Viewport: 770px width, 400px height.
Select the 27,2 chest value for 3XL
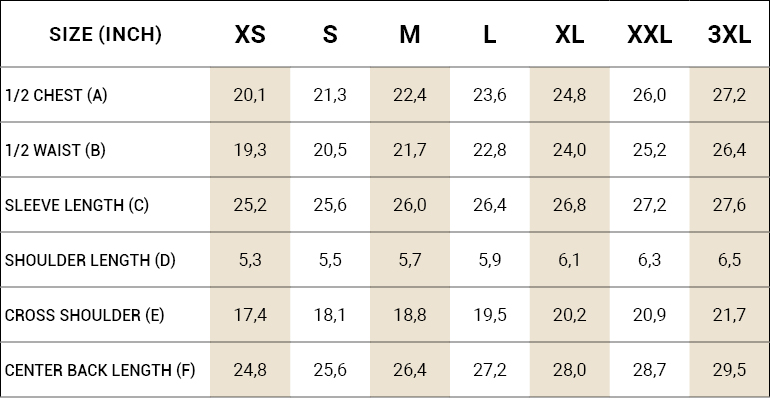[x=729, y=96]
